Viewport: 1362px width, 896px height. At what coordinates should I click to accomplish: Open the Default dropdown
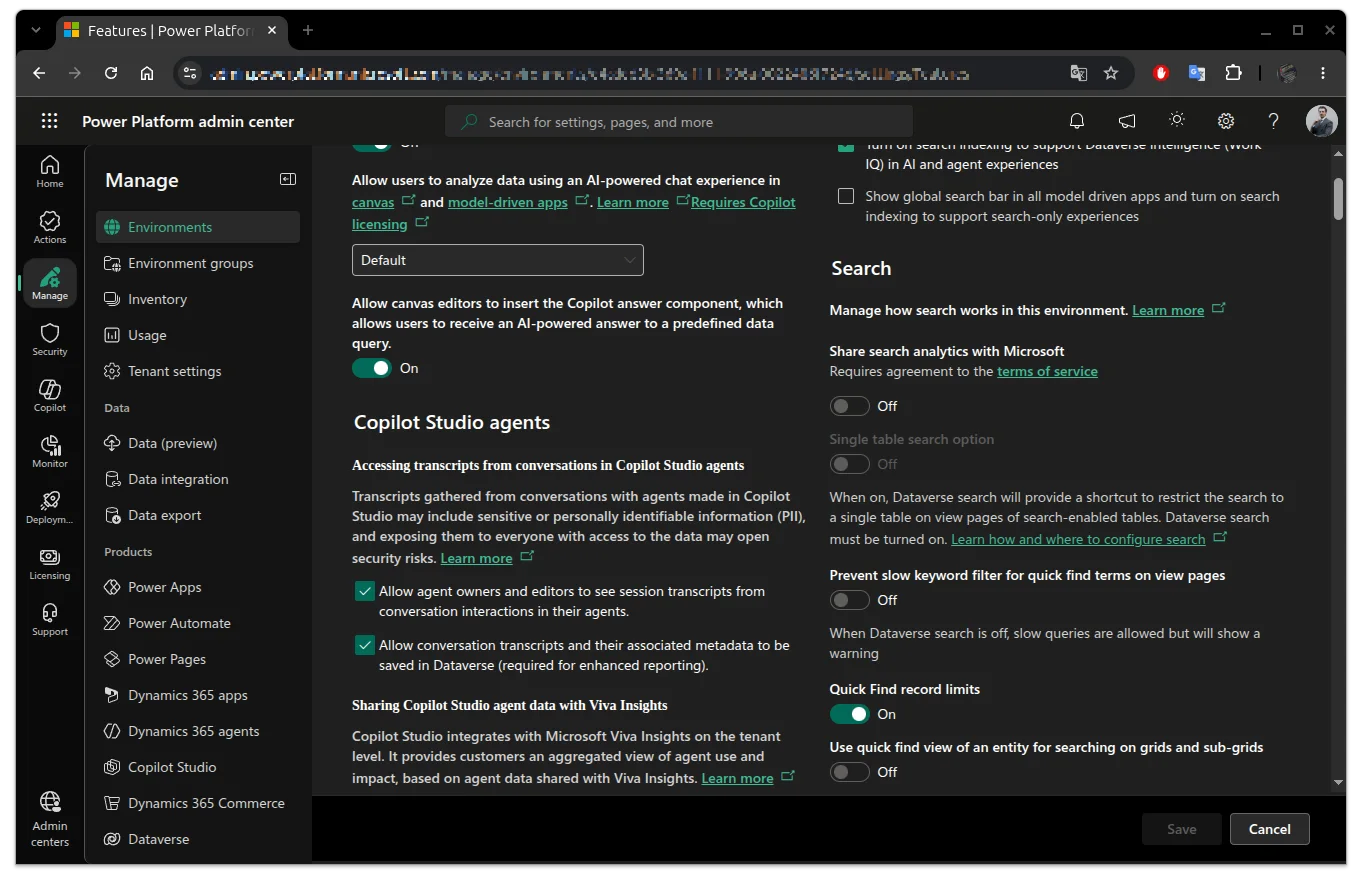pyautogui.click(x=497, y=260)
